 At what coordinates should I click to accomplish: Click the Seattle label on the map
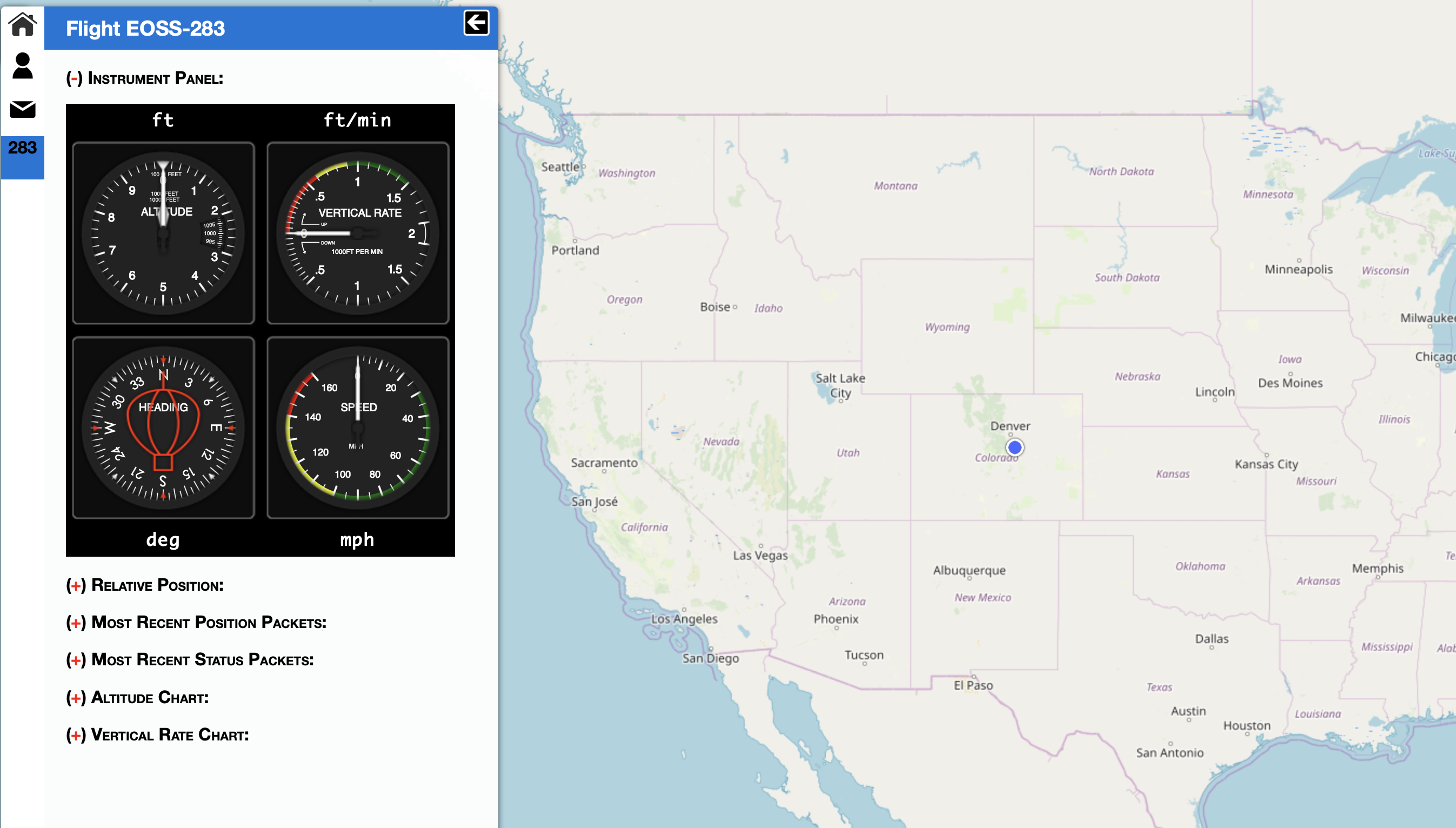point(560,166)
